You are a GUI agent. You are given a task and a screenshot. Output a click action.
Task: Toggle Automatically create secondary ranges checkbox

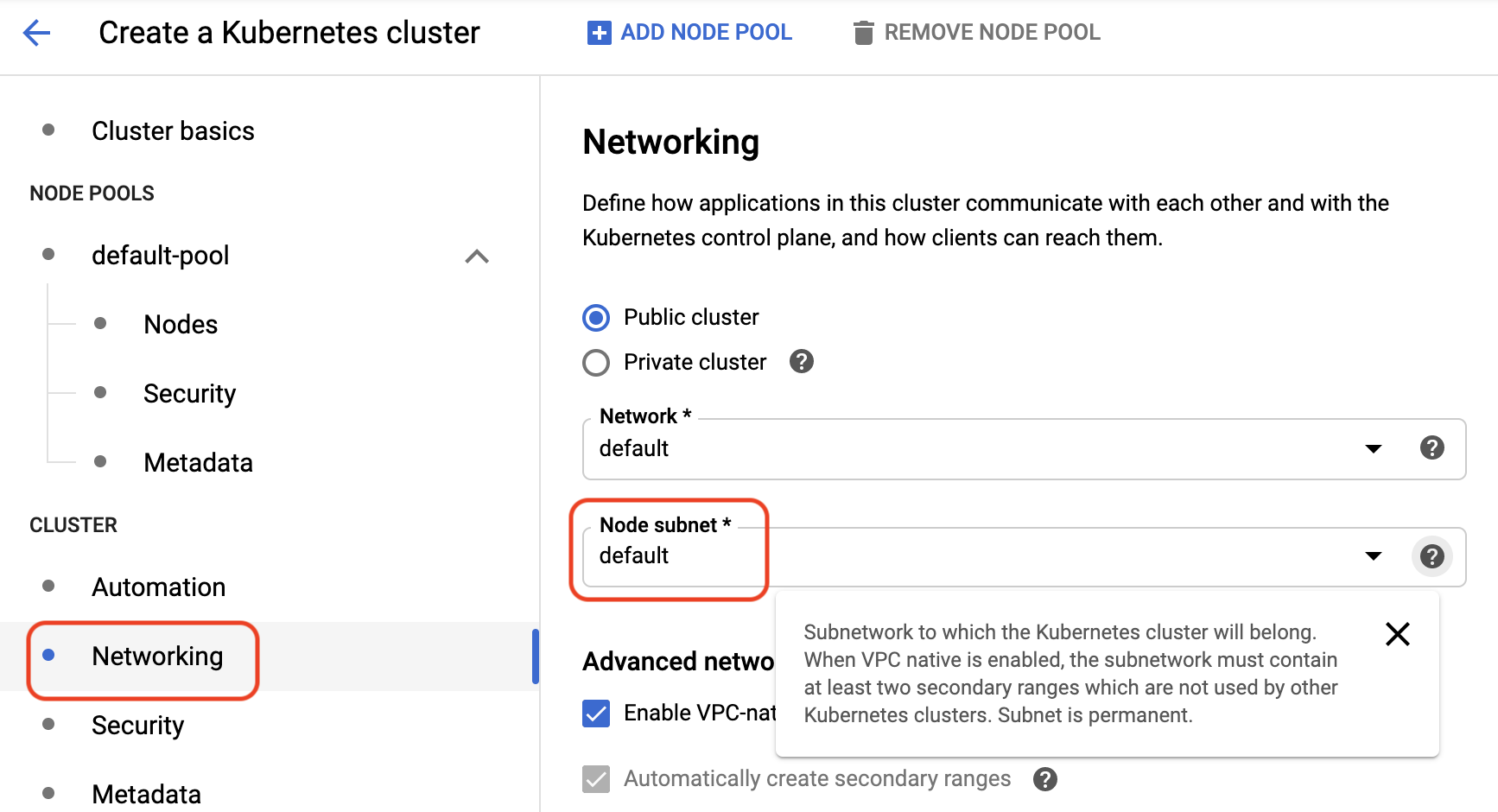(596, 779)
